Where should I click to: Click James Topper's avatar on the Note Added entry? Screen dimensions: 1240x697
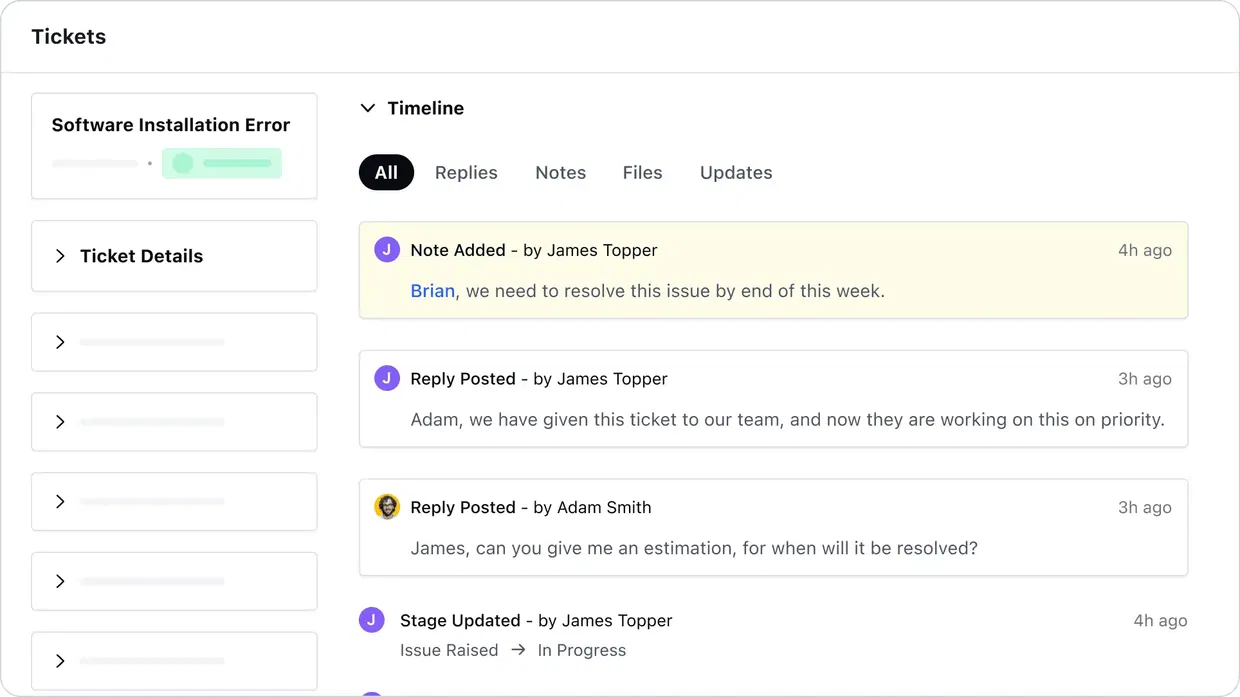click(x=387, y=250)
